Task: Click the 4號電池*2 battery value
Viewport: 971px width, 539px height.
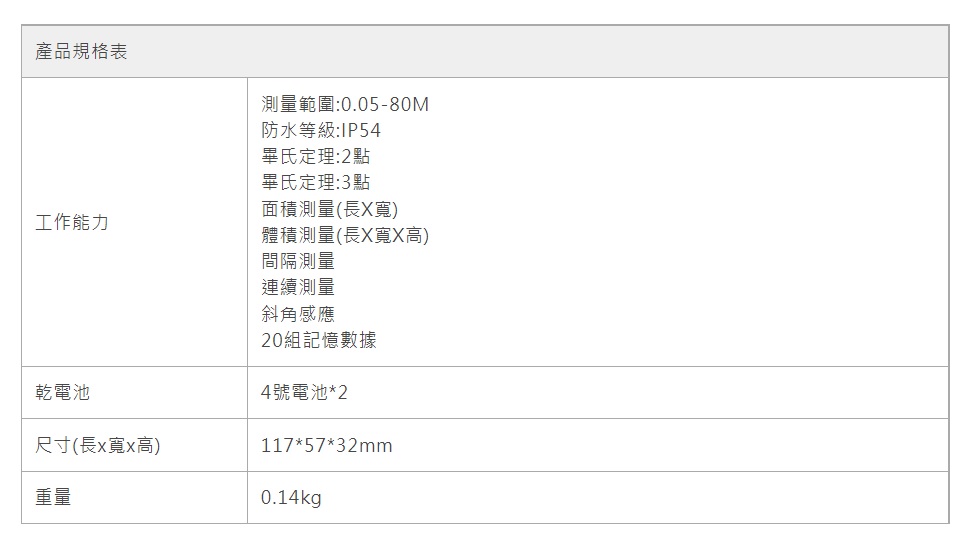Action: click(304, 393)
